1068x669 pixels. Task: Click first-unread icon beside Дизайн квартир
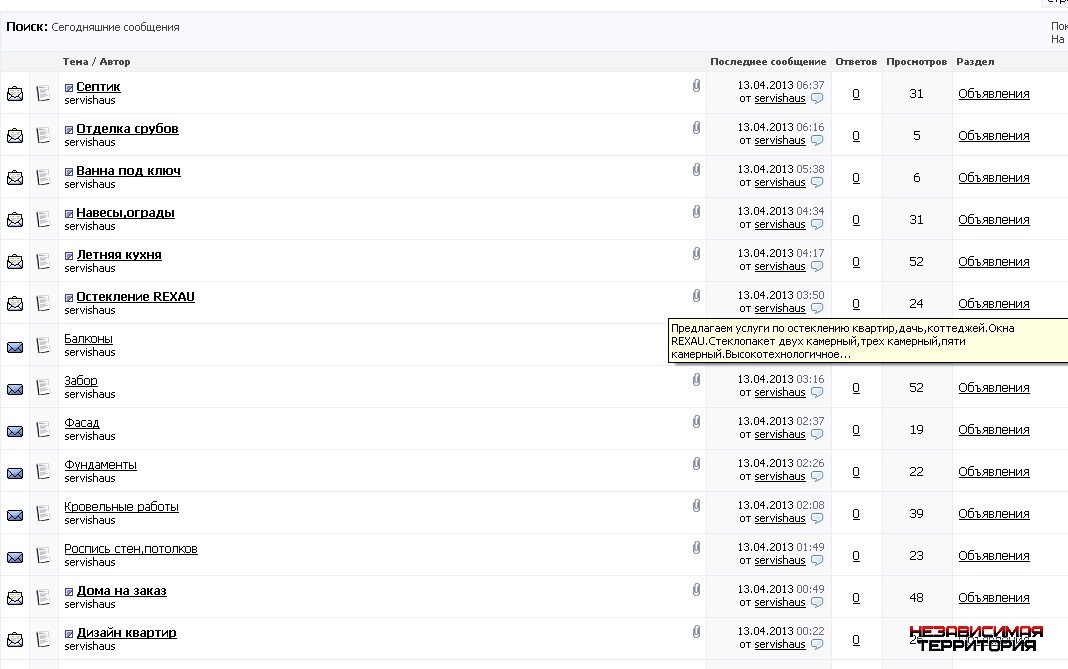pos(69,634)
